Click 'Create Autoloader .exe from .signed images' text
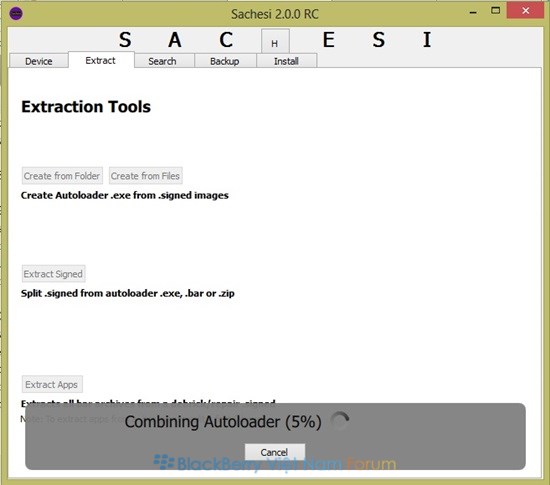The image size is (550, 485). pos(125,195)
